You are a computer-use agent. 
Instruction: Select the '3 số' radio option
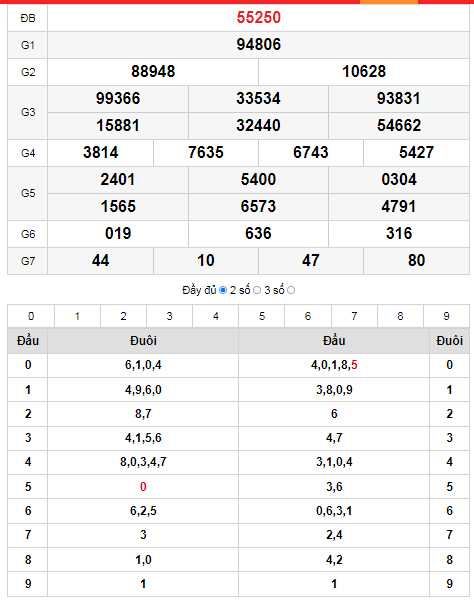pos(291,291)
